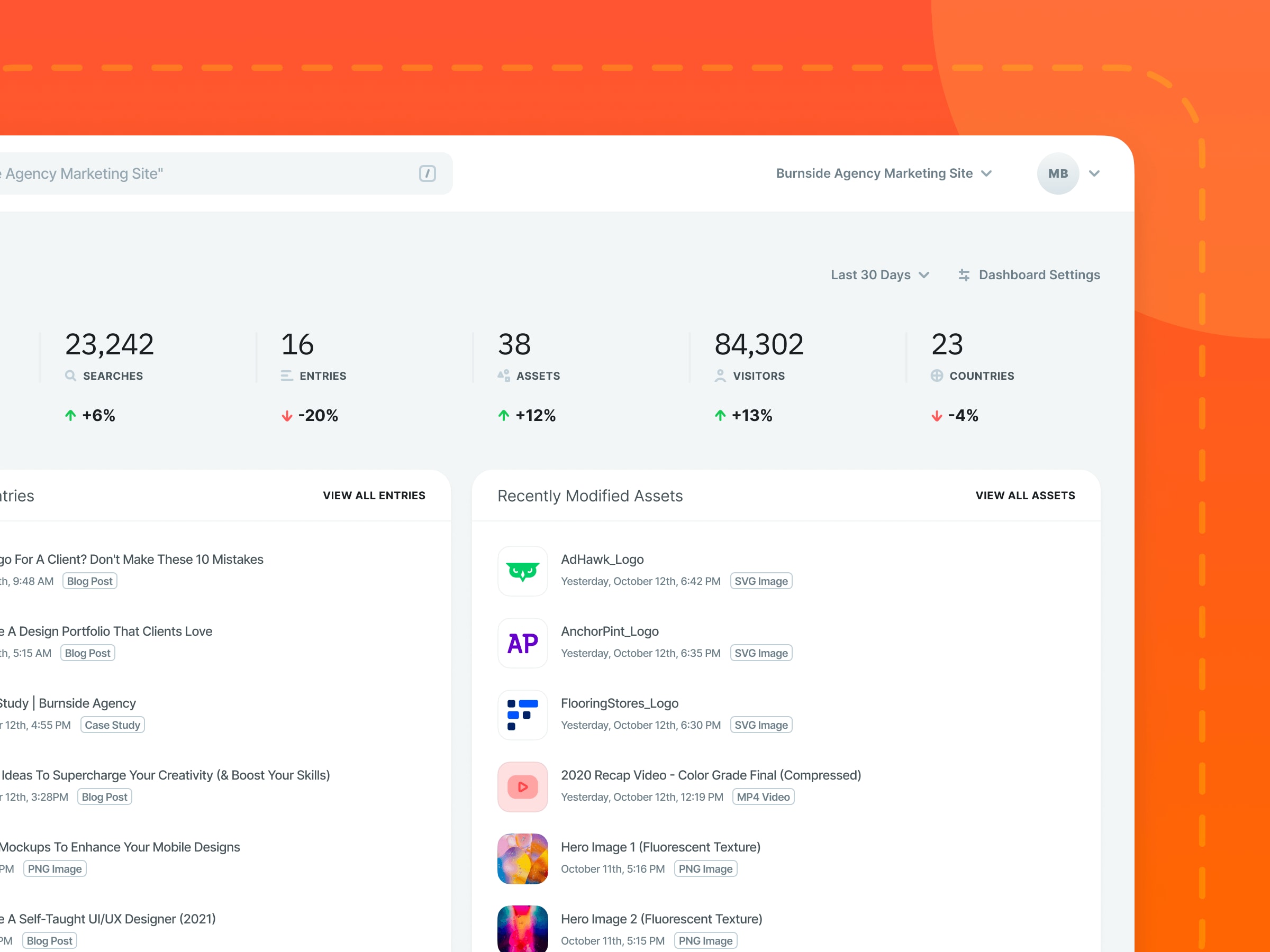The width and height of the screenshot is (1270, 952).
Task: Click the green up arrow next to +6%
Action: [x=70, y=416]
